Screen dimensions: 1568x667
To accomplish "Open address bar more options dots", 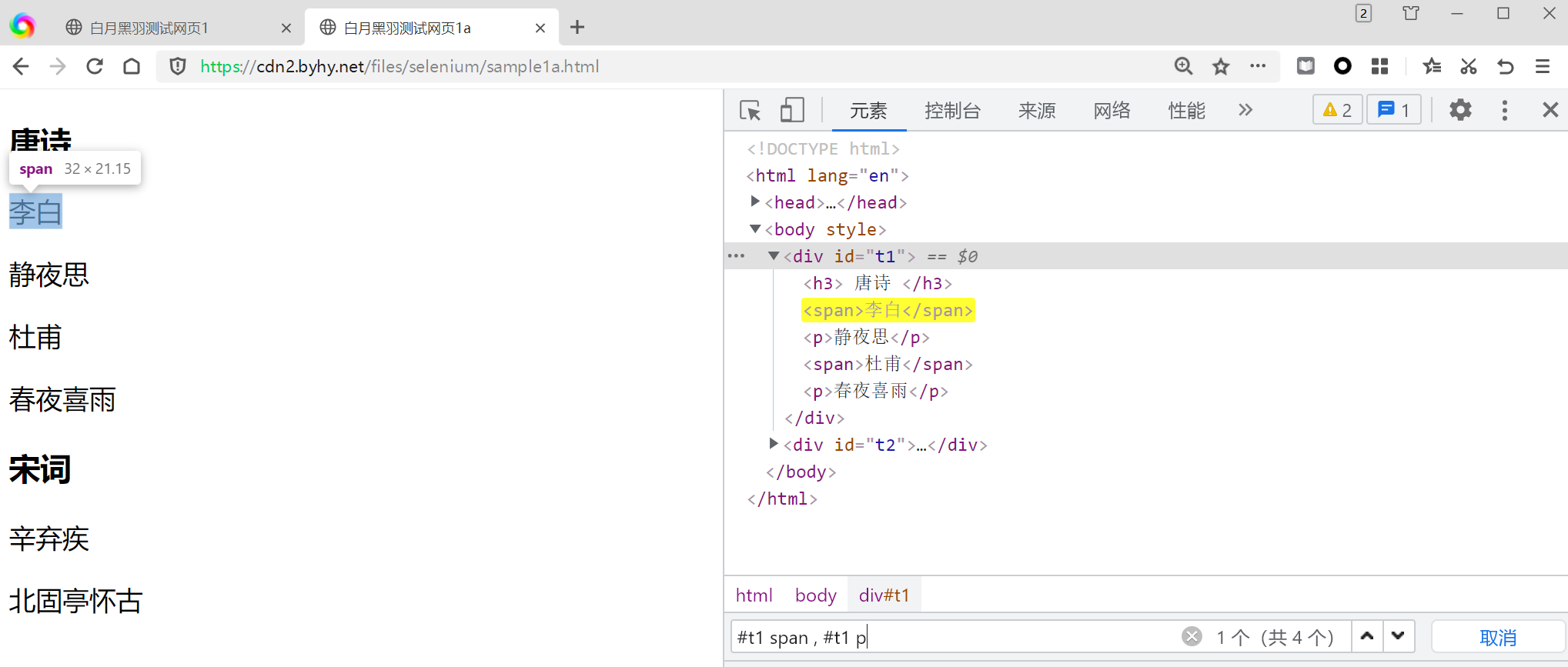I will (x=1258, y=66).
